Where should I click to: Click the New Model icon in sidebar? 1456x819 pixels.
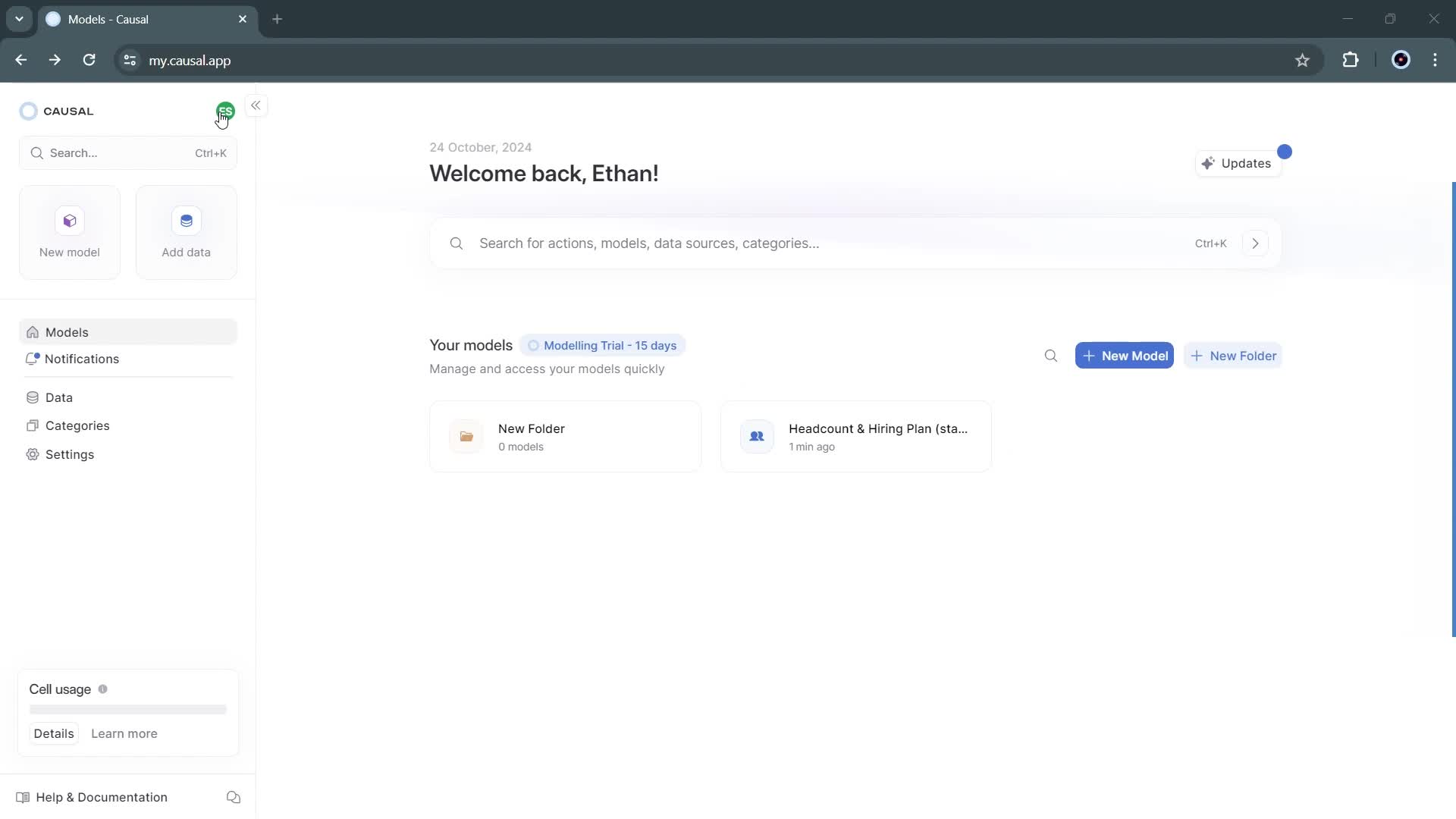coord(69,220)
